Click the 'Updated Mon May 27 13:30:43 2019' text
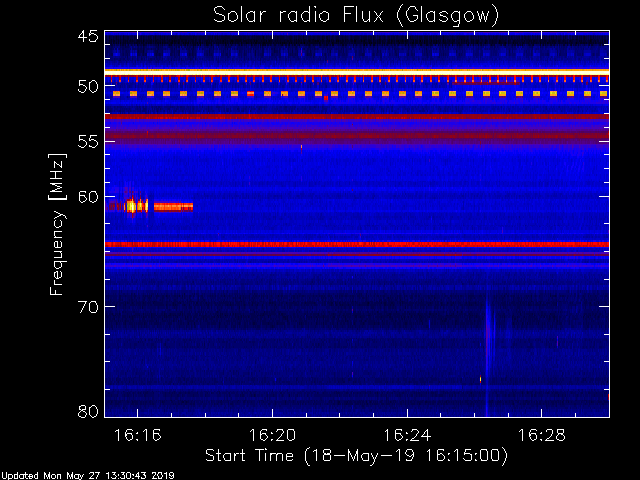Image resolution: width=640 pixels, height=480 pixels. click(87, 476)
